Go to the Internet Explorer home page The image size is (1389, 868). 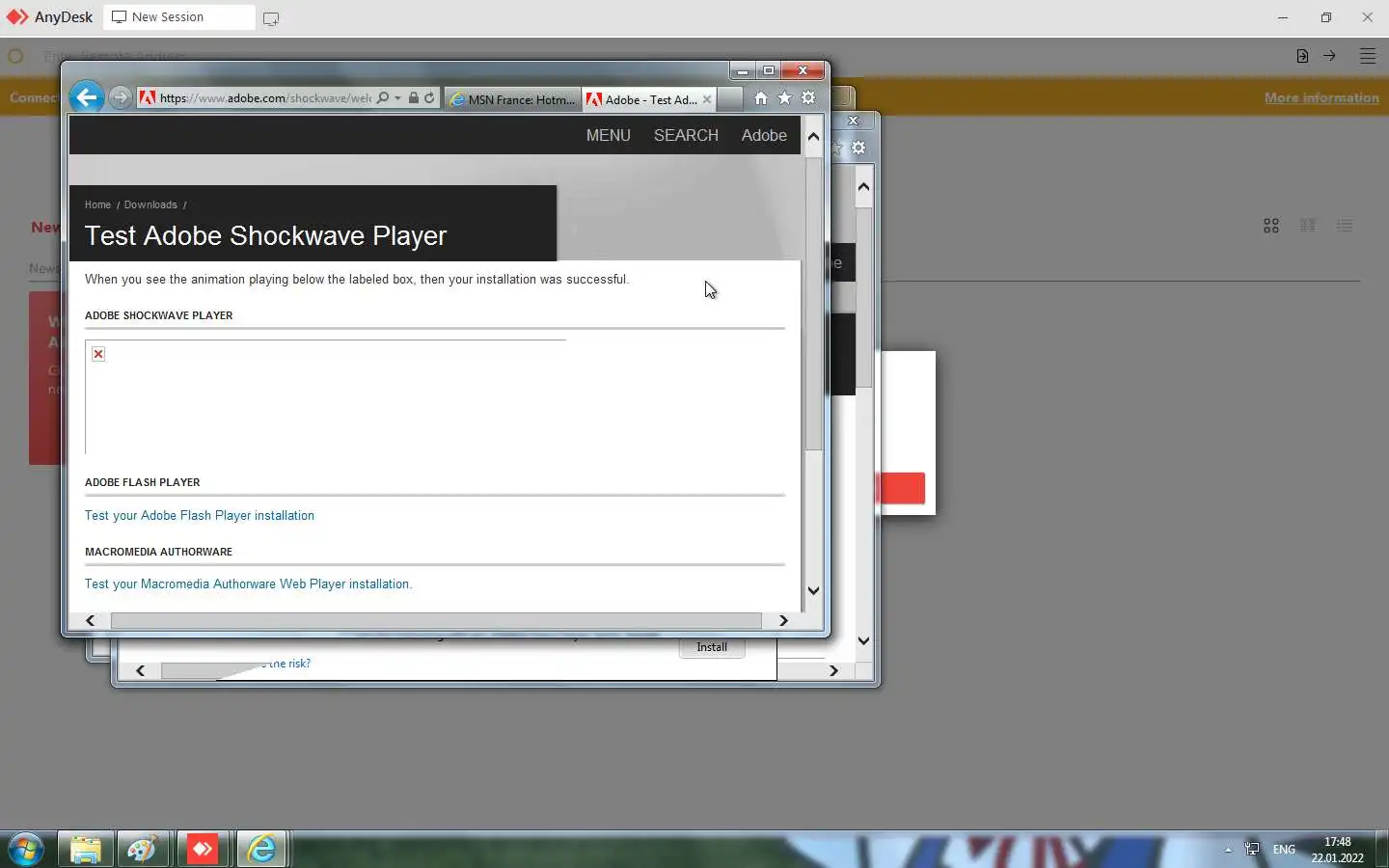[760, 98]
